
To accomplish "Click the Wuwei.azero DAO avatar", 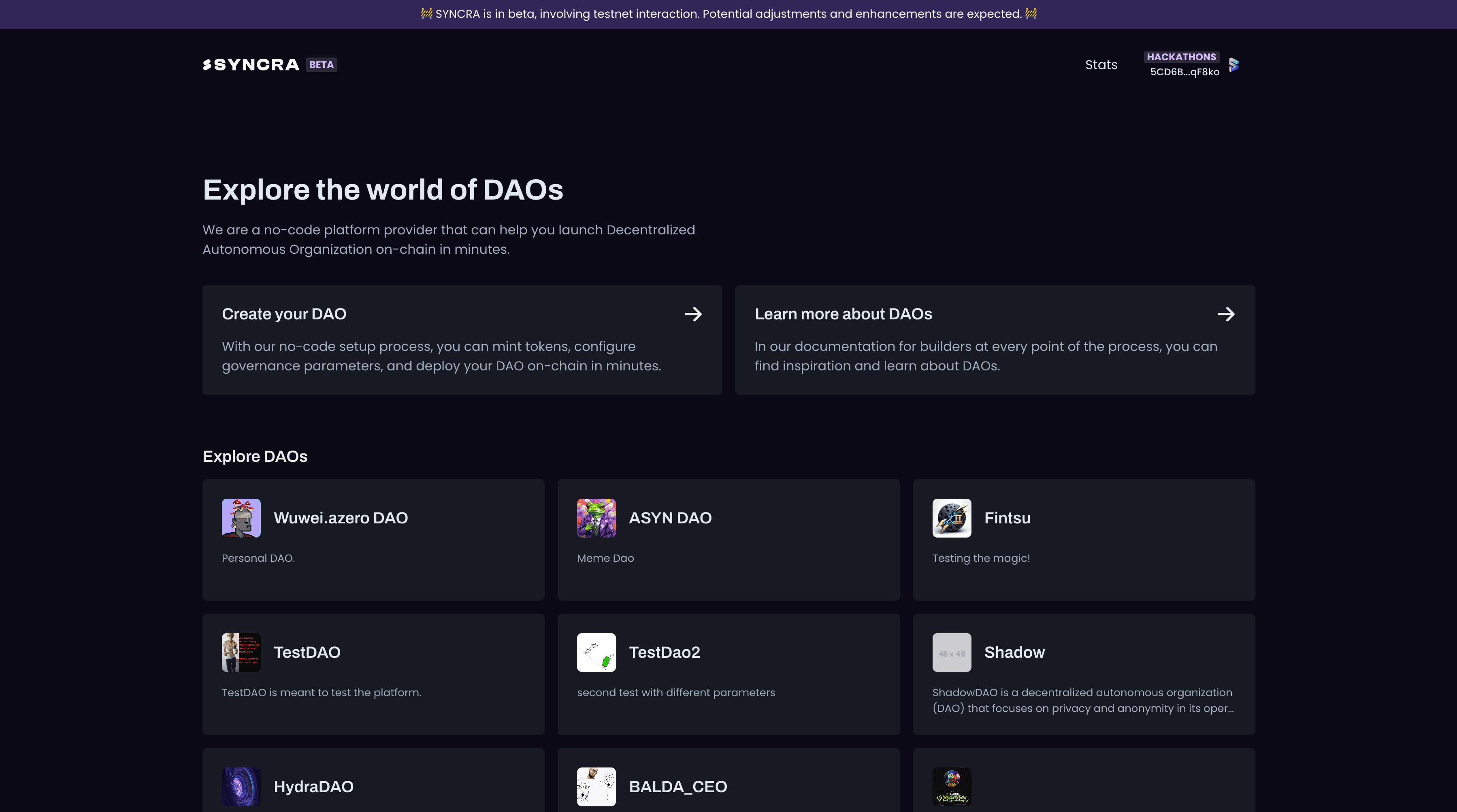I will [241, 518].
